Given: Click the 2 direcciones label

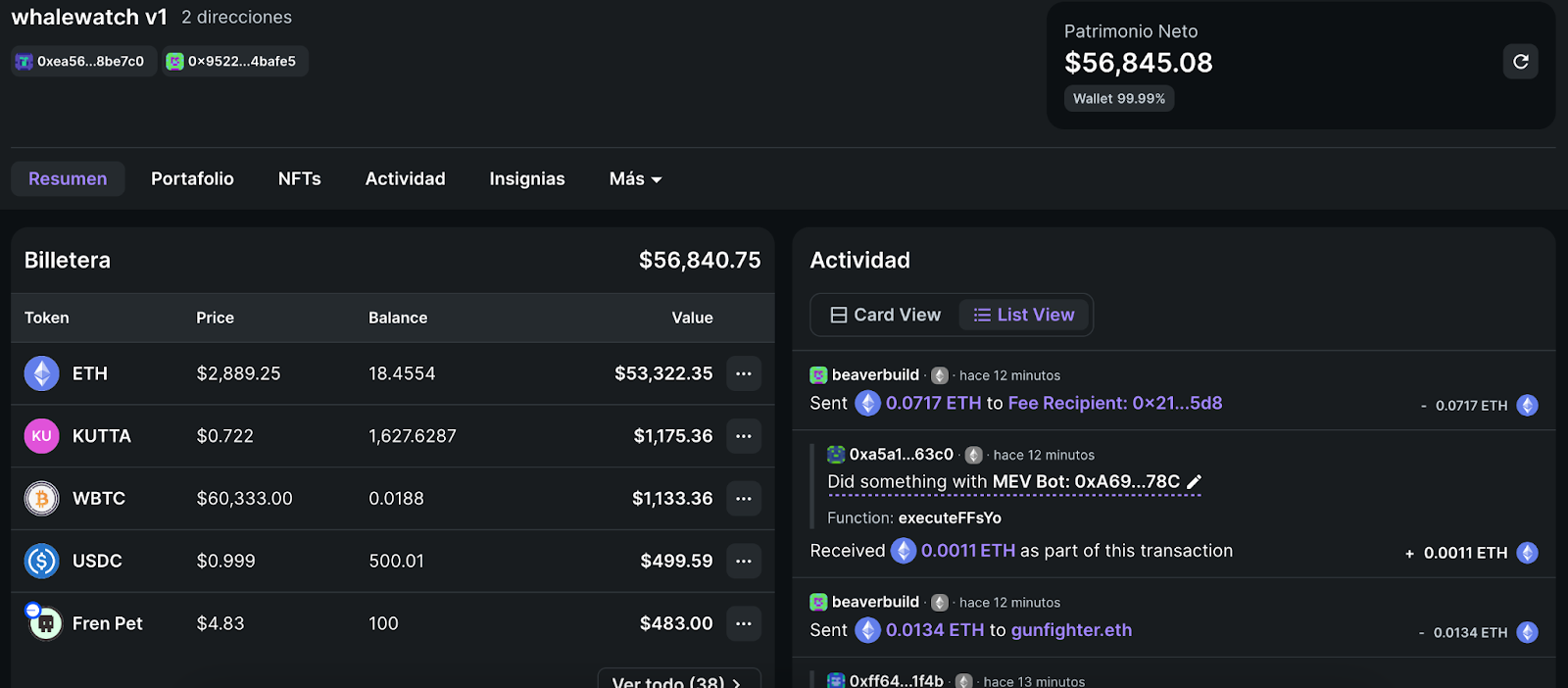Looking at the screenshot, I should point(236,18).
